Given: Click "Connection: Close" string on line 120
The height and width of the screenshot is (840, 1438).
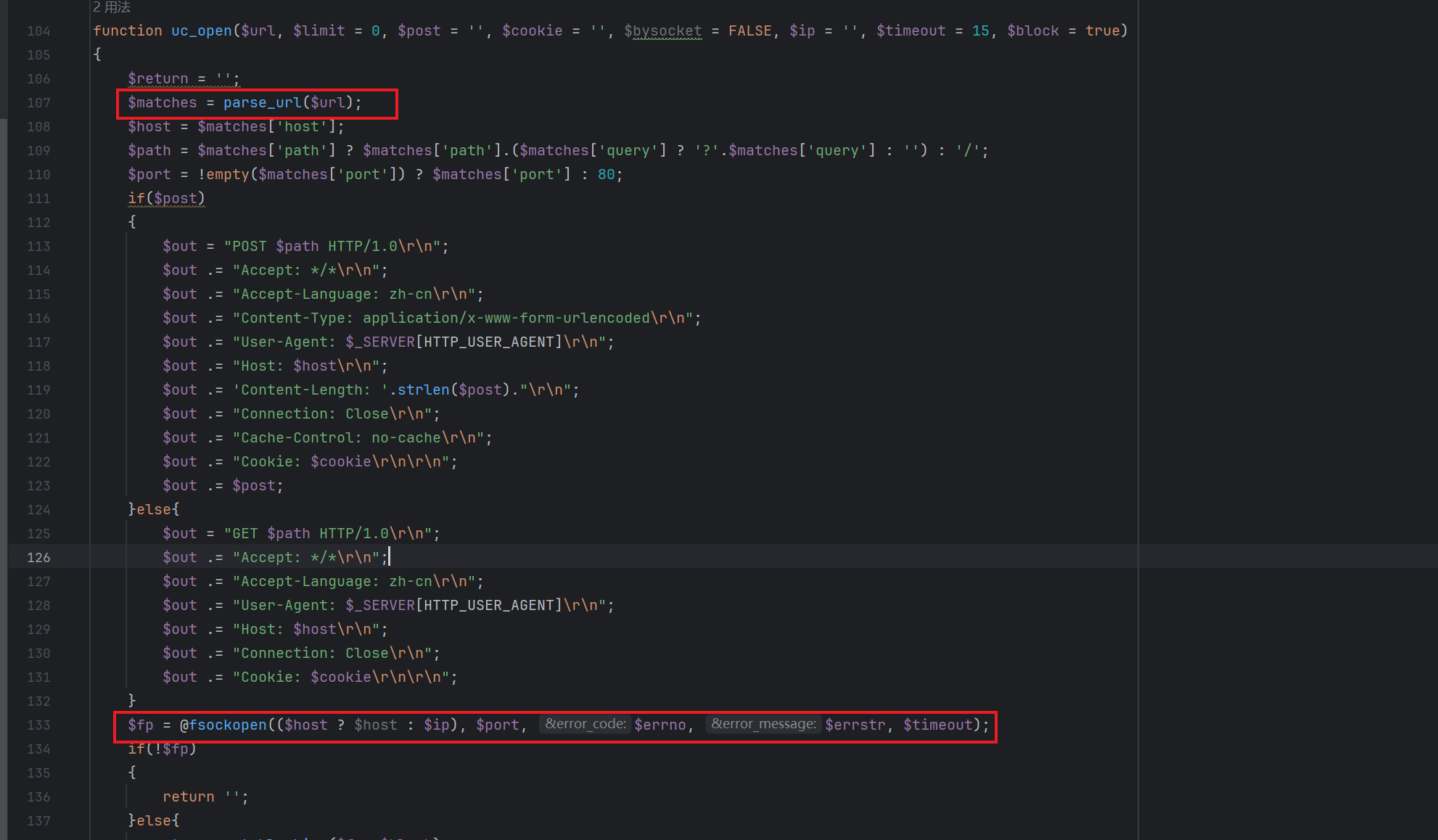Looking at the screenshot, I should 332,413.
